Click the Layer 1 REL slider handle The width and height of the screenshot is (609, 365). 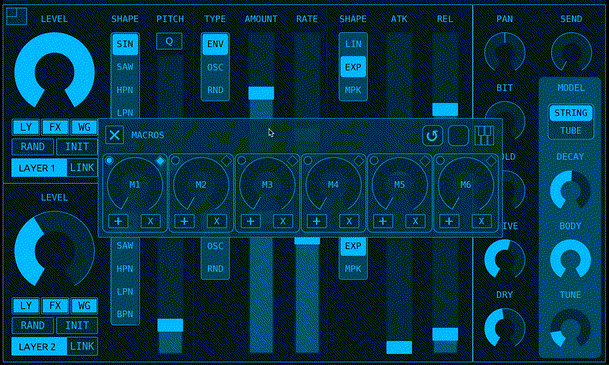[x=445, y=110]
